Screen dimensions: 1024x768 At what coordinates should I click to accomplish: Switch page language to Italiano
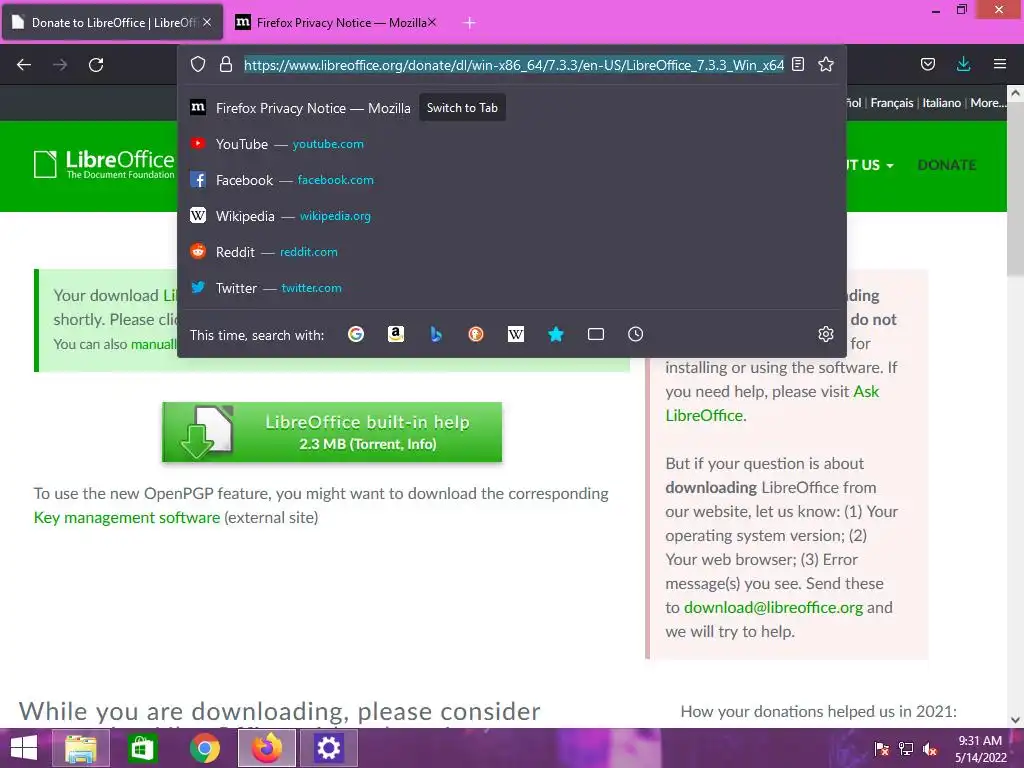pyautogui.click(x=941, y=103)
